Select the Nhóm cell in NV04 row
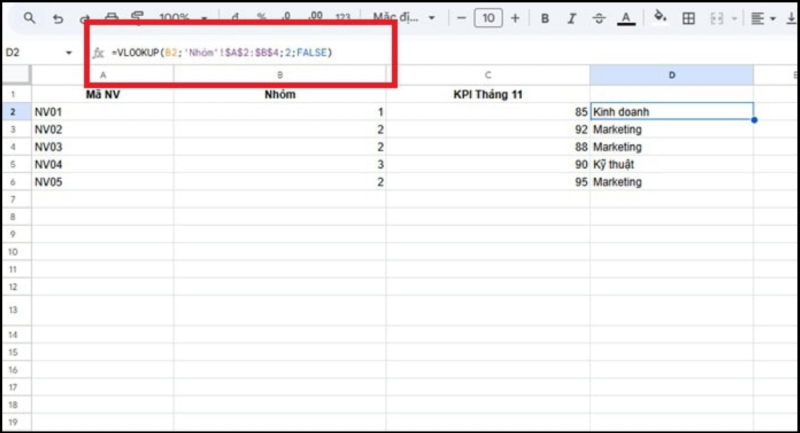Viewport: 800px width, 433px height. (x=280, y=164)
